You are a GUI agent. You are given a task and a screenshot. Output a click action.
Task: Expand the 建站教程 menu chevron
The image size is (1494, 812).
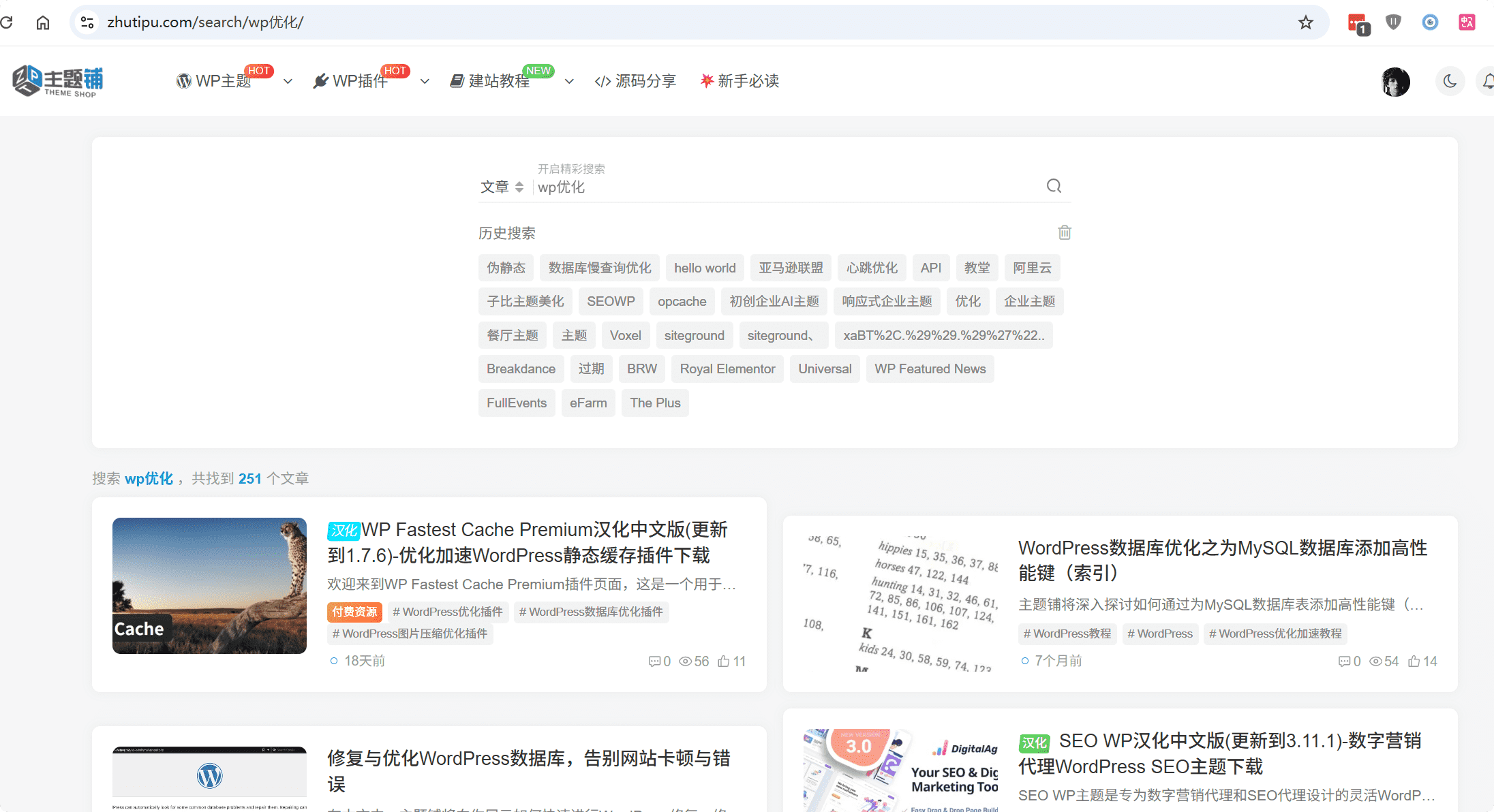(x=569, y=82)
